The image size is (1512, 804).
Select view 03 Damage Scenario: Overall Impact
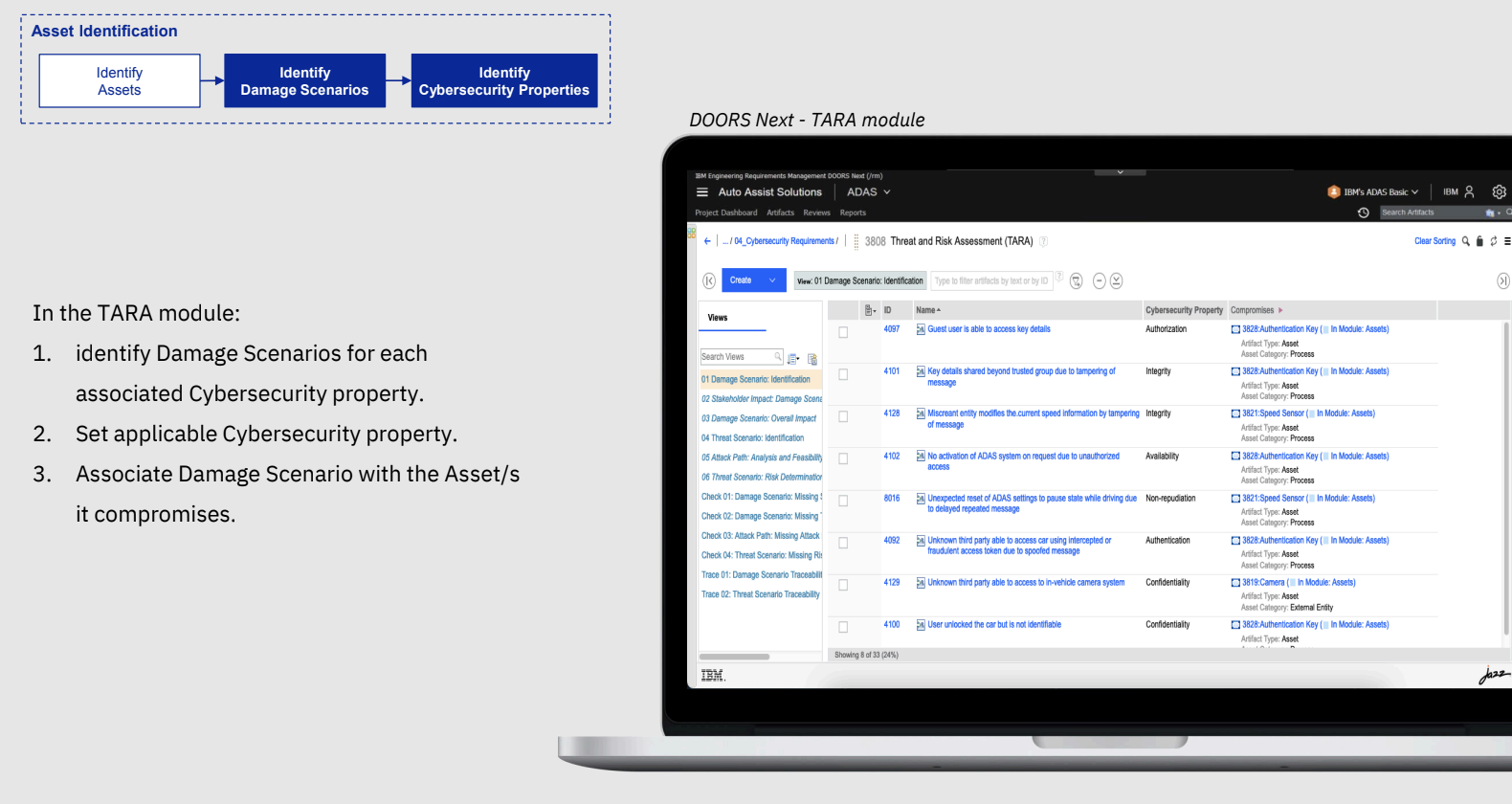pyautogui.click(x=761, y=418)
